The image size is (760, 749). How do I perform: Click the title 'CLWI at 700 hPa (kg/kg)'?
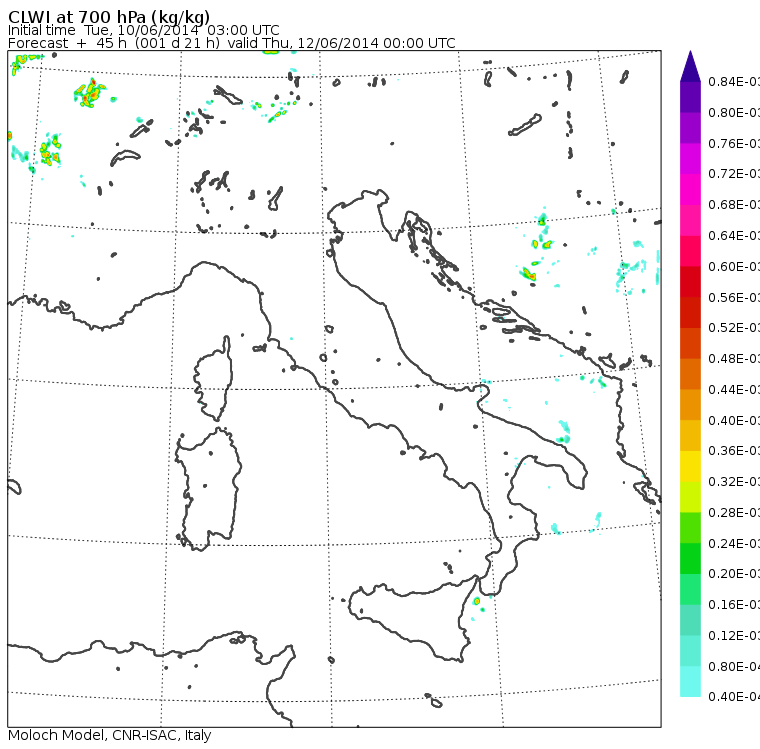coord(109,17)
